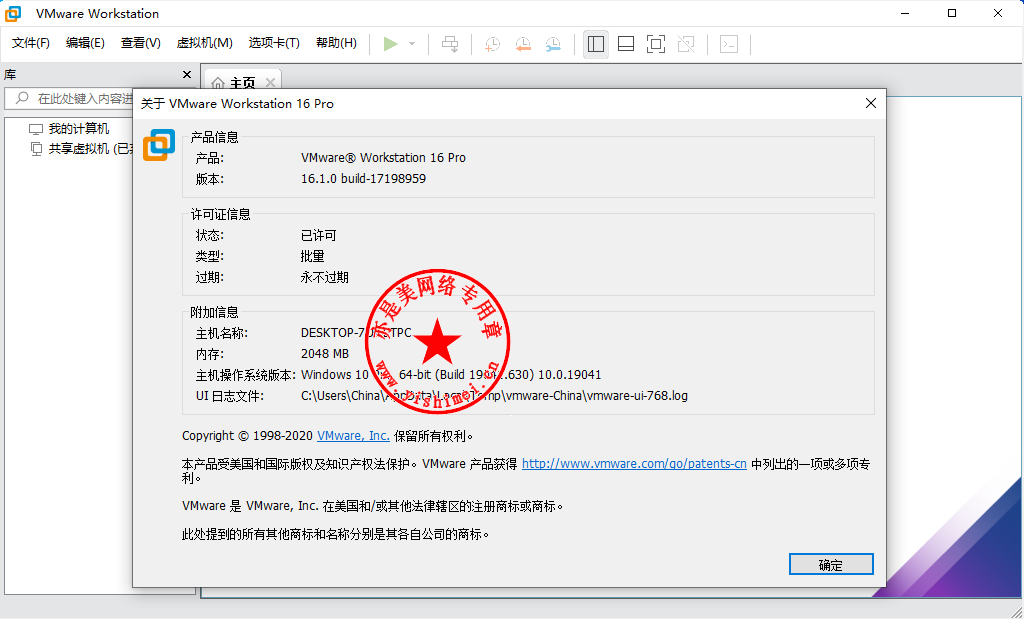Close the library panel with X

[186, 74]
